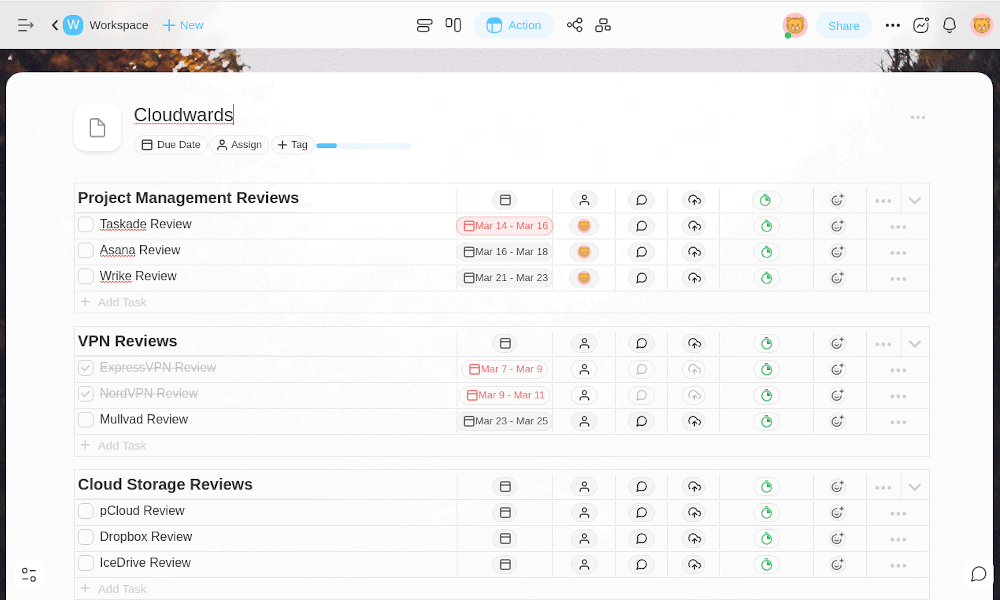Mark Dropbox Review as complete
1000x600 pixels.
click(x=85, y=537)
